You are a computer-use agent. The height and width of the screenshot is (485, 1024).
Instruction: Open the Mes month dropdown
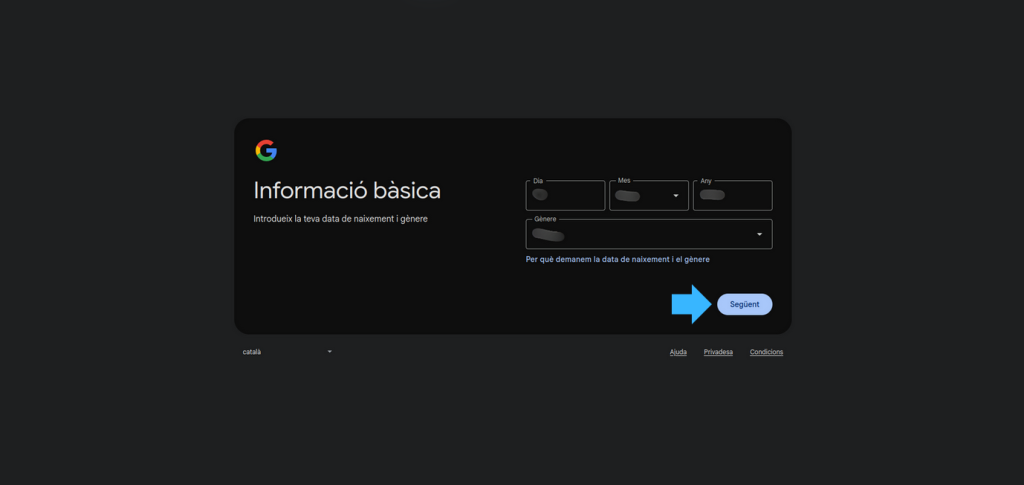pyautogui.click(x=648, y=196)
